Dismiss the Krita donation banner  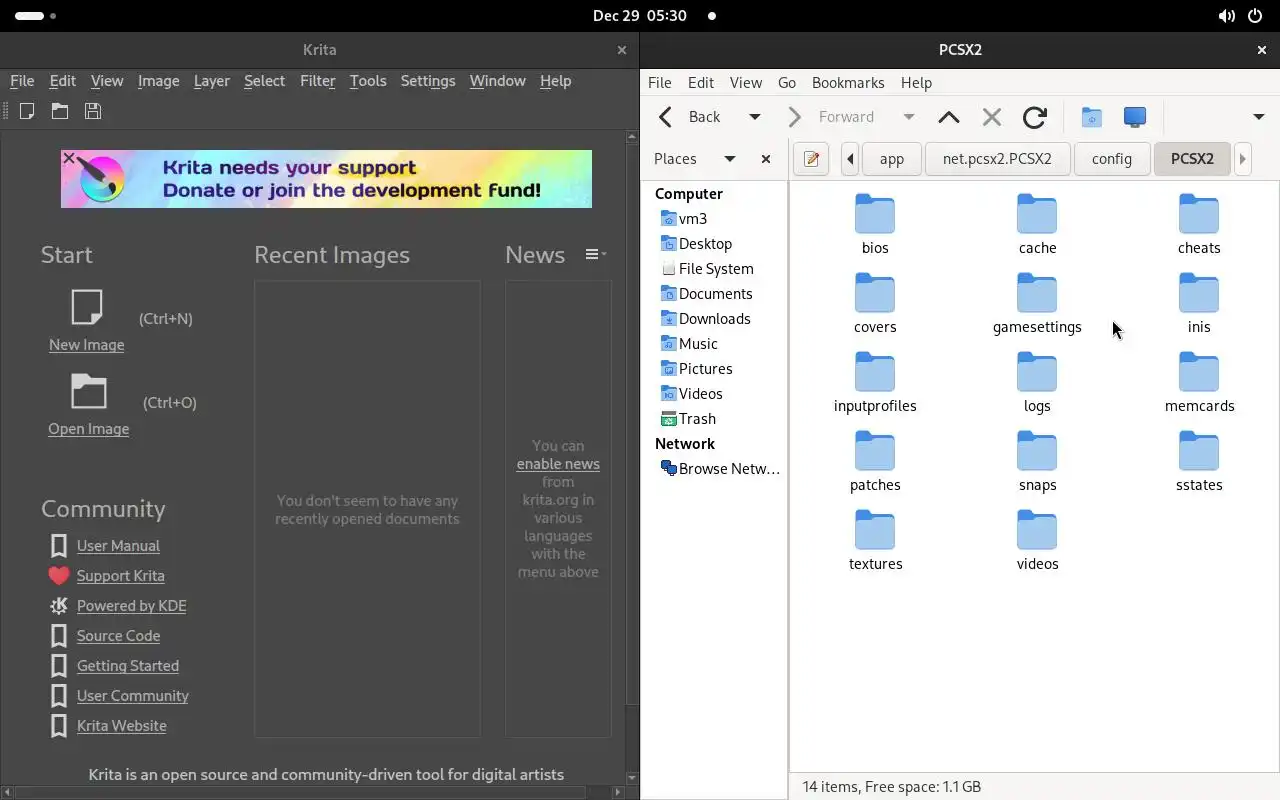click(x=69, y=158)
